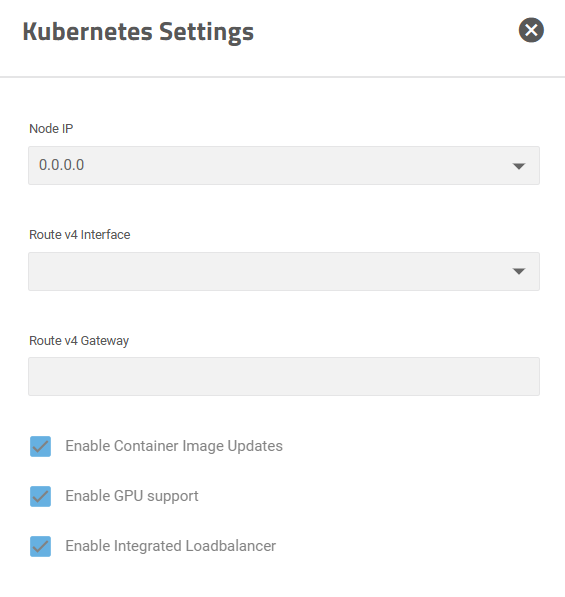Click the 0.0.0.0 value in Node IP
This screenshot has width=565, height=597.
click(x=61, y=165)
